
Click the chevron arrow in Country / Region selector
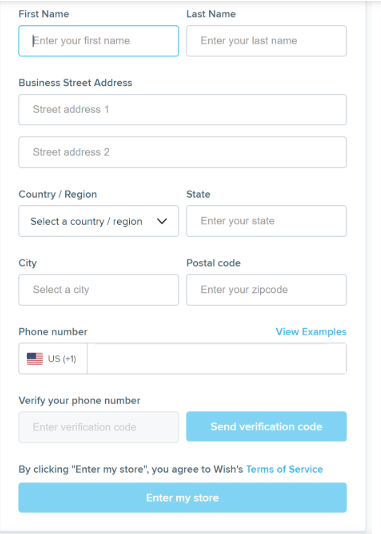(x=162, y=221)
